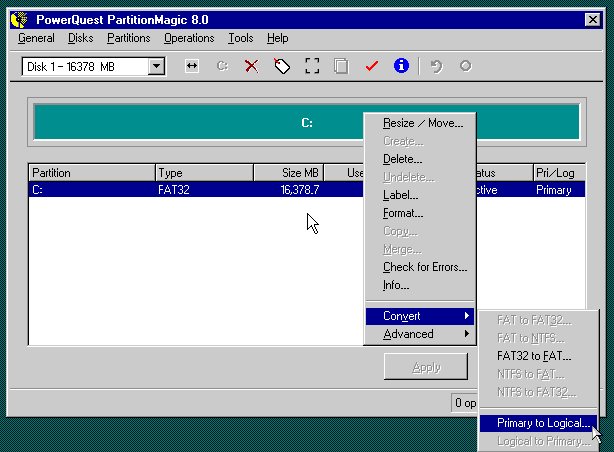Click the Label partition tag icon

282,66
